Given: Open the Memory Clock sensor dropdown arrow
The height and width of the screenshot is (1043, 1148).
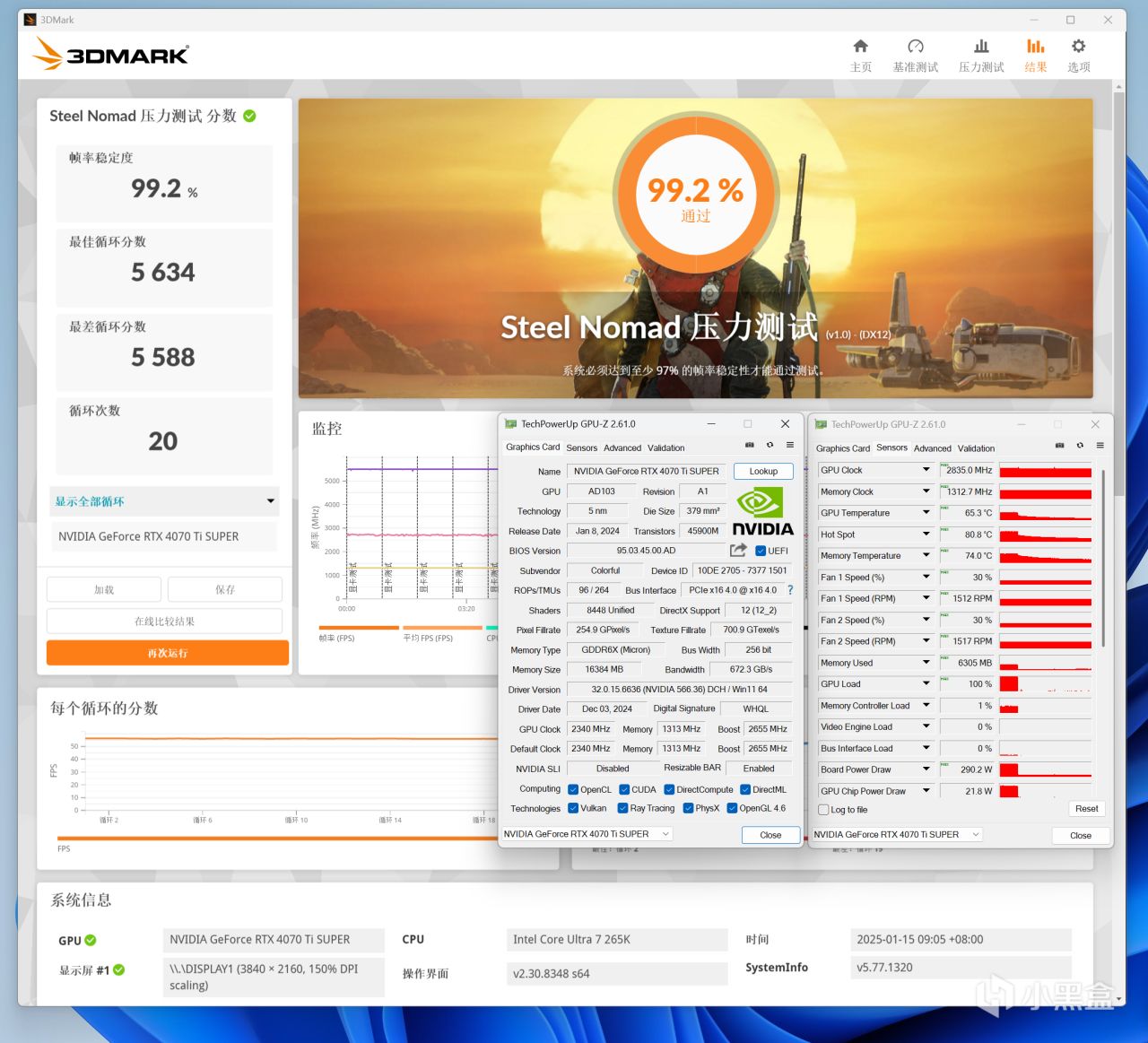Looking at the screenshot, I should pos(926,491).
